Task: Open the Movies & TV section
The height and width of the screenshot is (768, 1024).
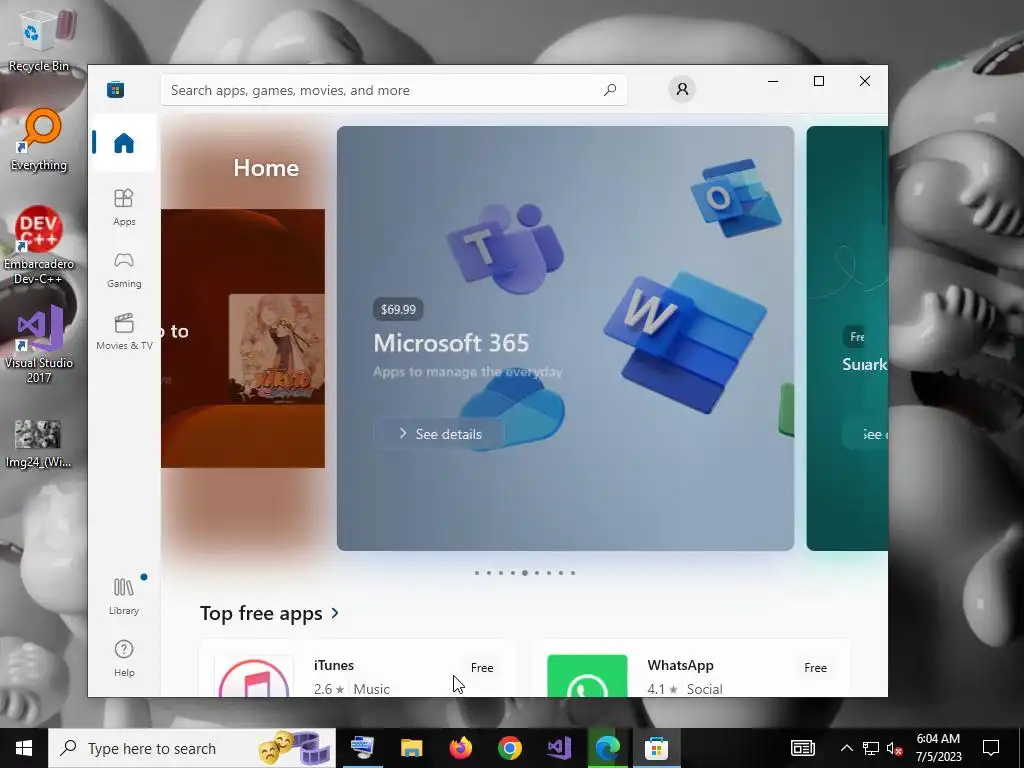Action: tap(124, 332)
